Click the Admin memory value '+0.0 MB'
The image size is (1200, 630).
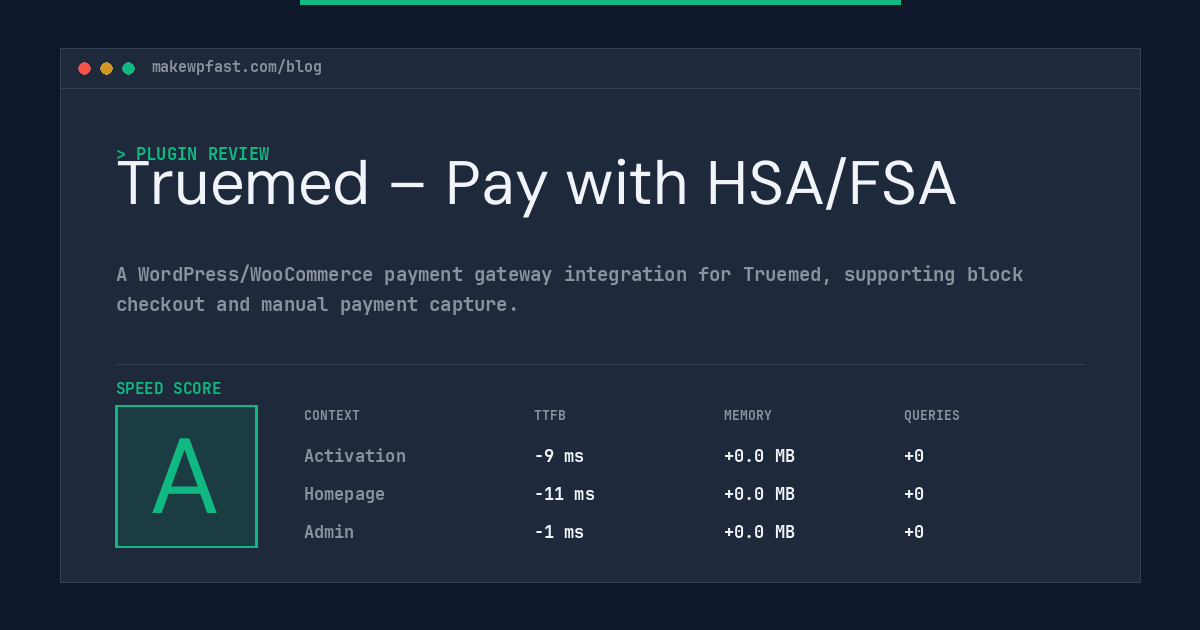759,532
